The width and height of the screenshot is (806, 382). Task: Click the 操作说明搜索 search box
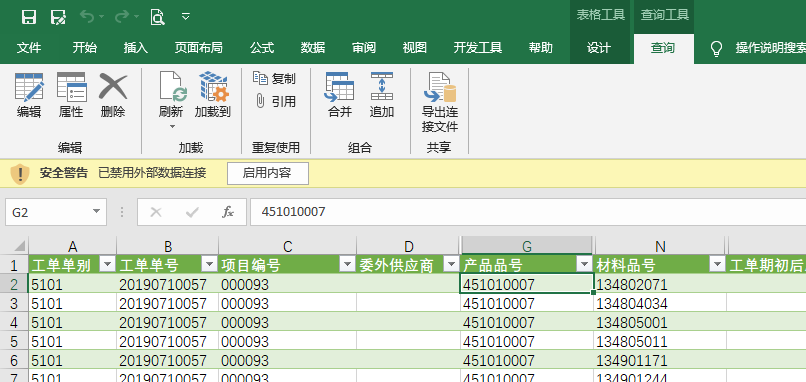[x=770, y=48]
